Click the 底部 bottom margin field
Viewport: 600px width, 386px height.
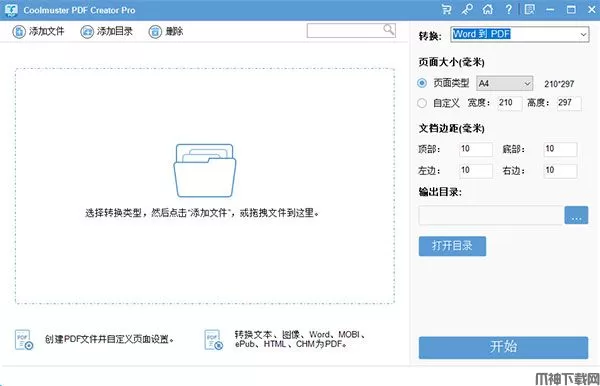click(560, 149)
